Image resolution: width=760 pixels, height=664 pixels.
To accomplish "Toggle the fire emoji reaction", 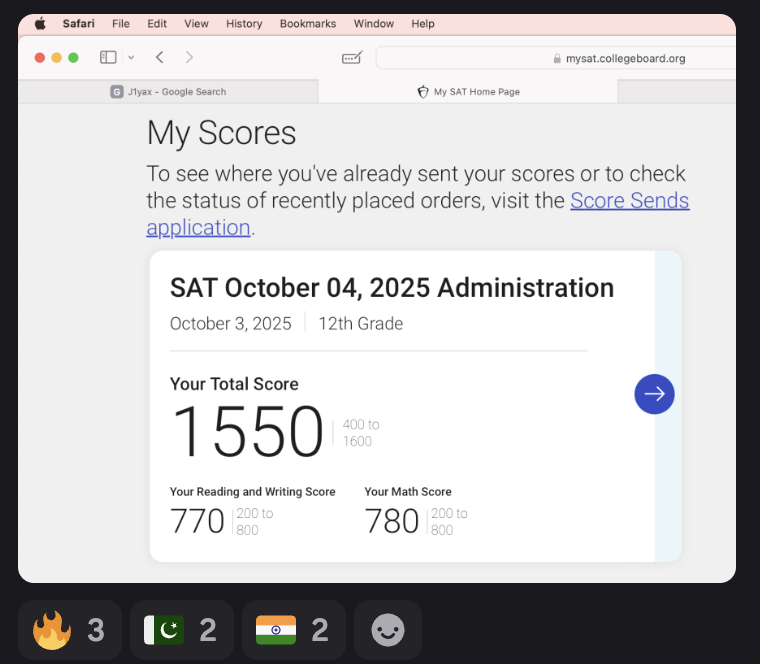I will pyautogui.click(x=70, y=630).
